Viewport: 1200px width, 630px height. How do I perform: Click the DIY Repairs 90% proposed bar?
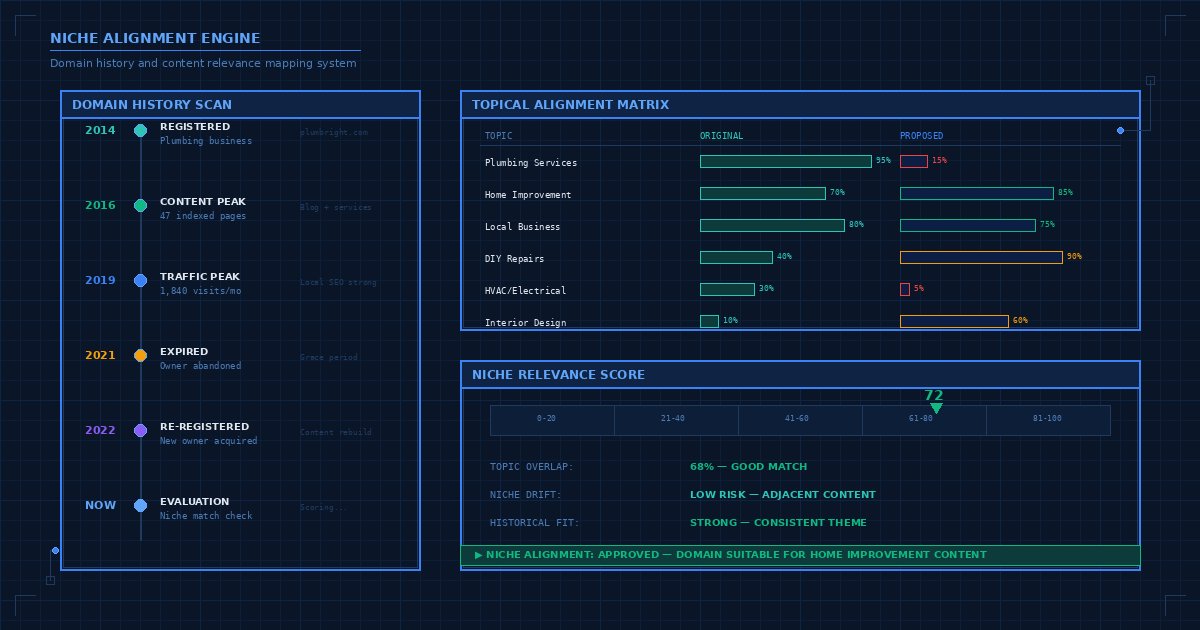point(981,257)
